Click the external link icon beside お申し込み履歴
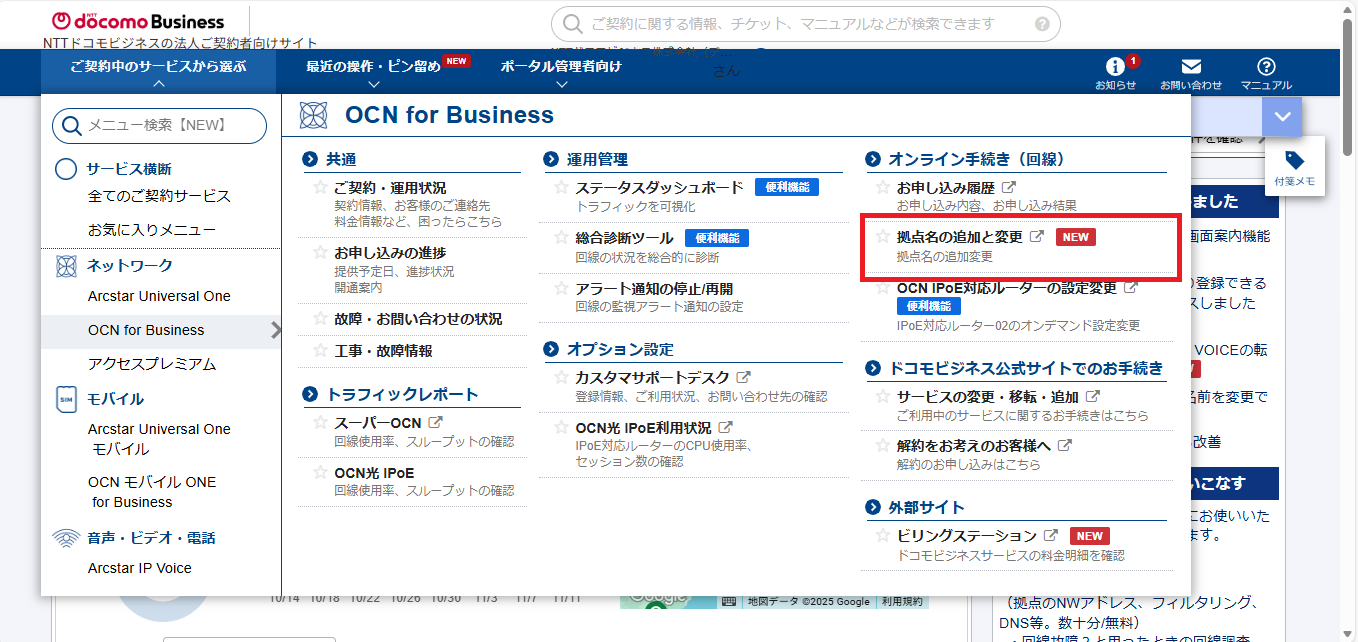1358x642 pixels. 1009,187
